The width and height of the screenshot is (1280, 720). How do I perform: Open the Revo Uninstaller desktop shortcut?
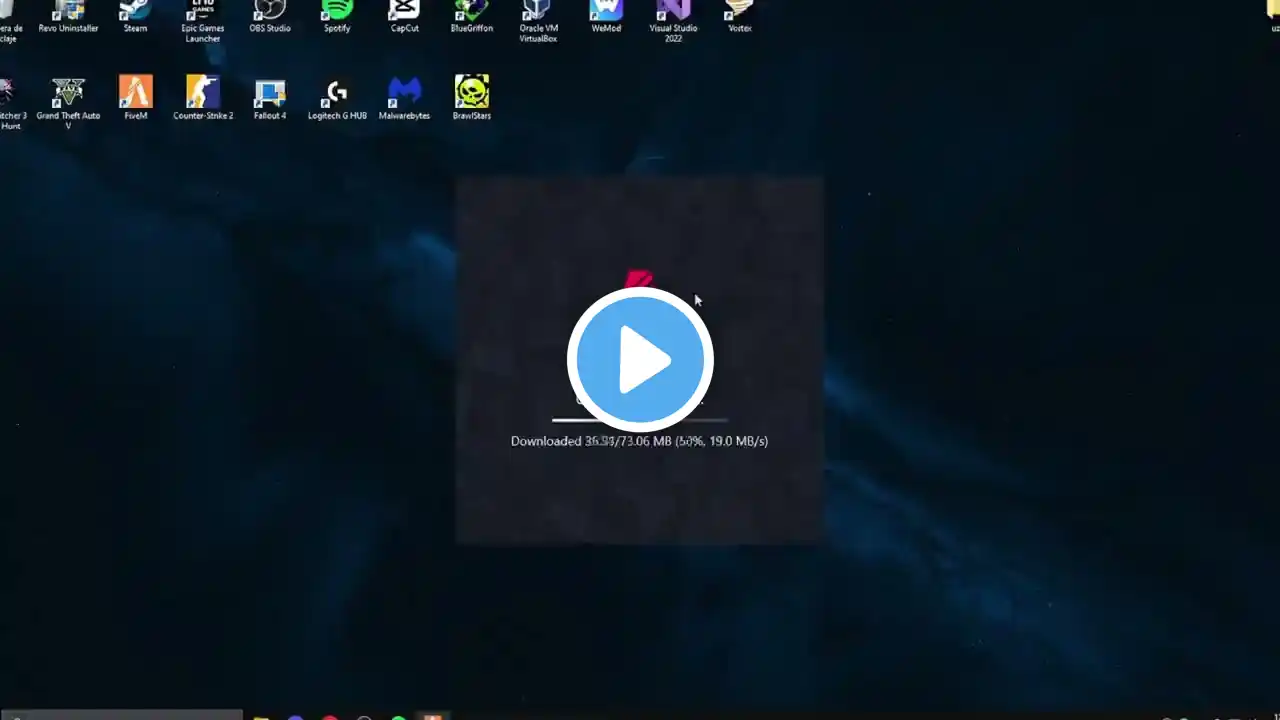point(69,17)
